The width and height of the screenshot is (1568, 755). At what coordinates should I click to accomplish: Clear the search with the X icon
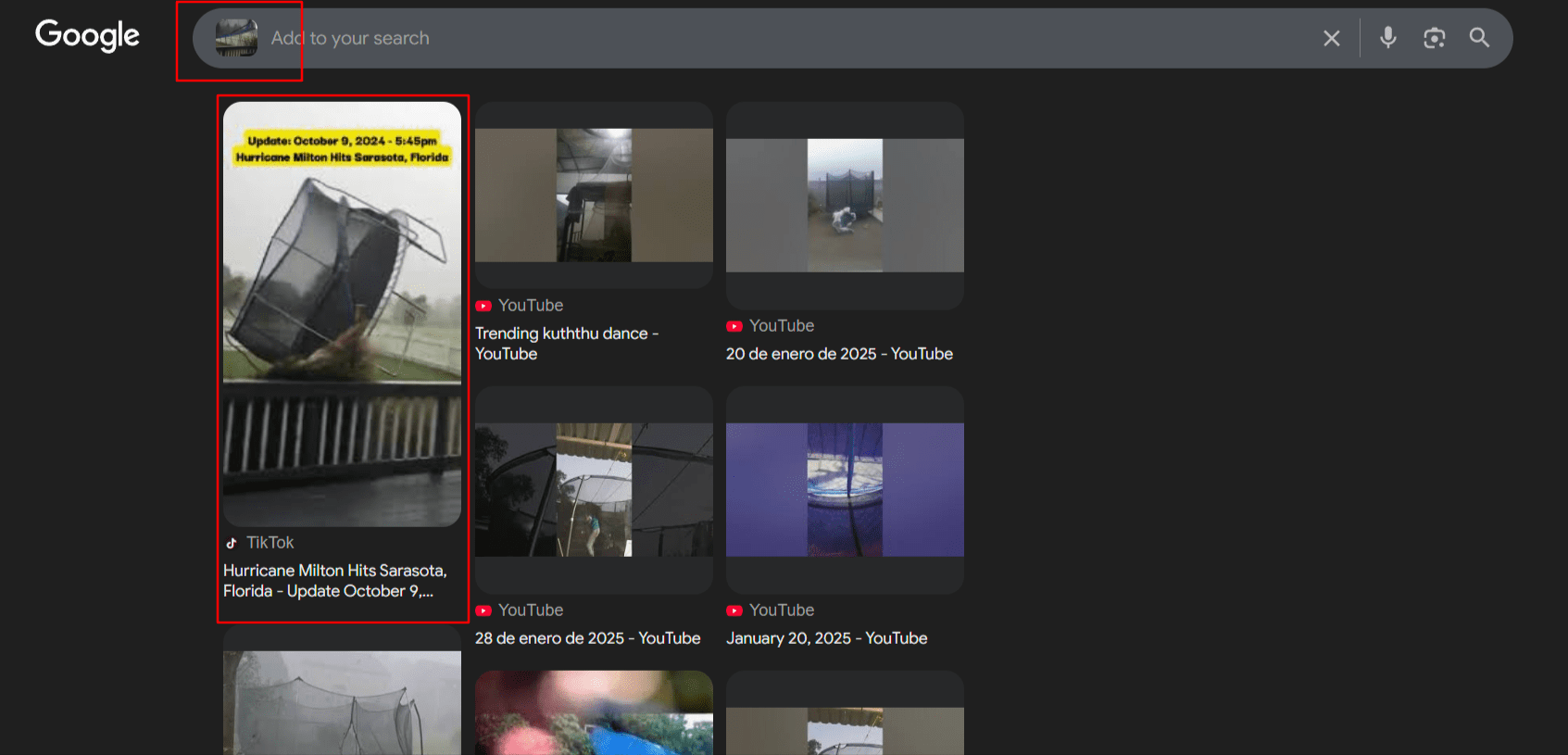1331,38
